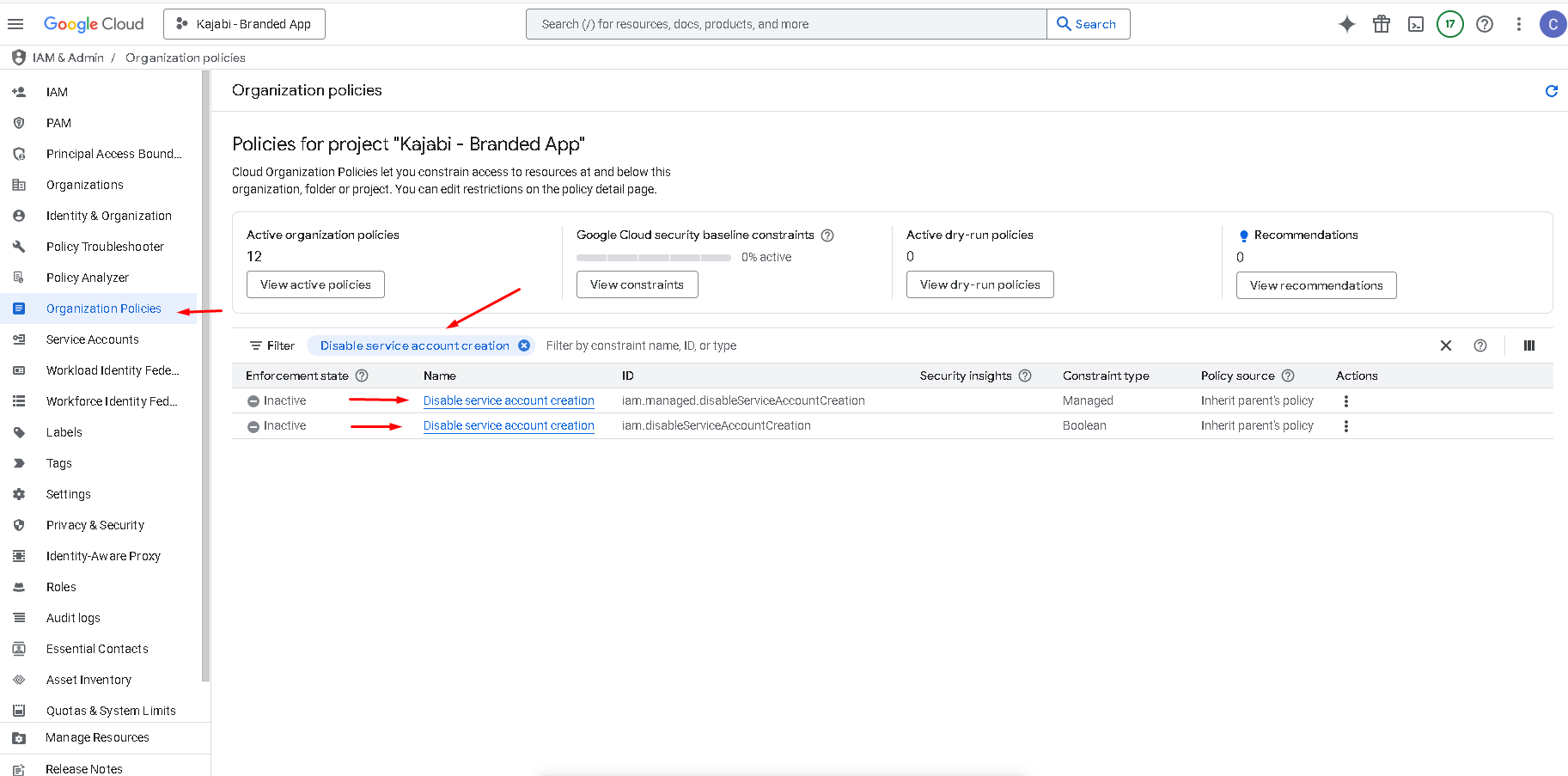The width and height of the screenshot is (1568, 776).
Task: Open Workload Identity Federation in sidebar
Action: [99, 370]
